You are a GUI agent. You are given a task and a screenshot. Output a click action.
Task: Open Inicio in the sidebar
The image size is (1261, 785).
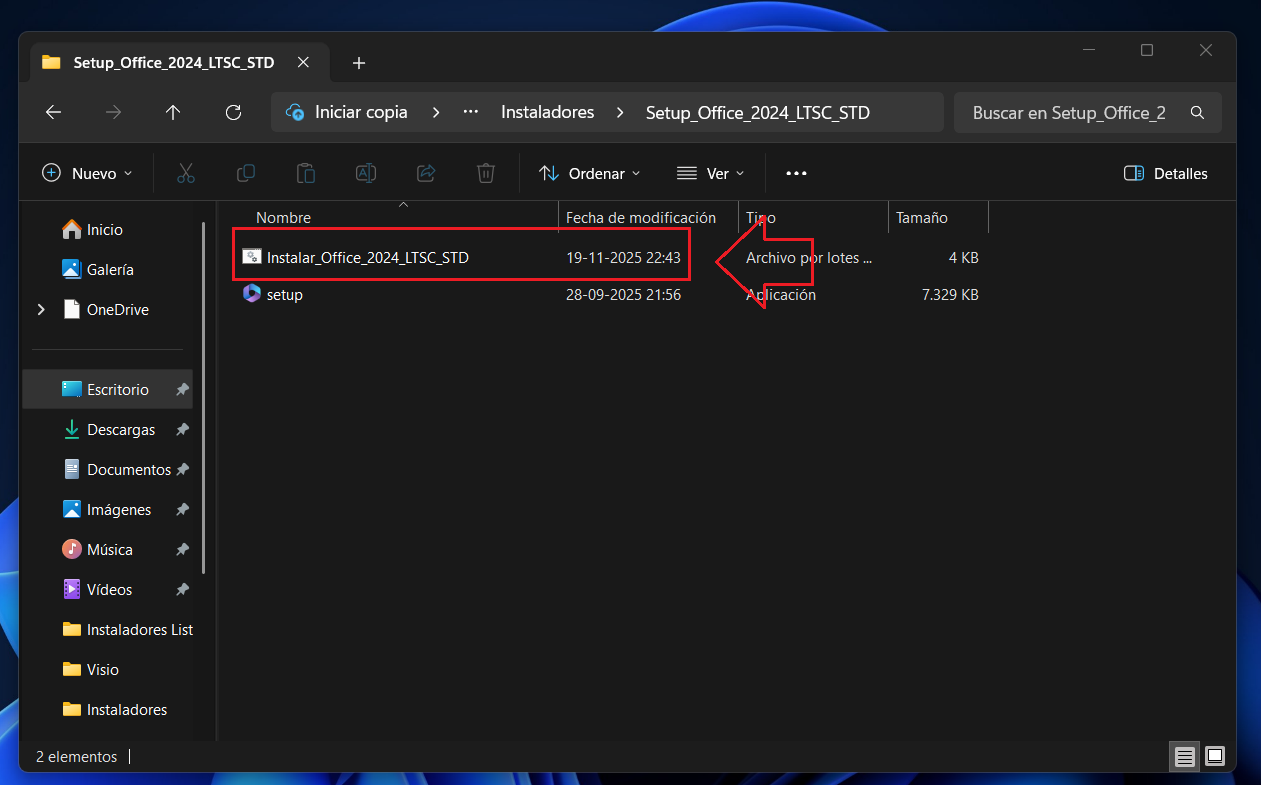pos(104,230)
